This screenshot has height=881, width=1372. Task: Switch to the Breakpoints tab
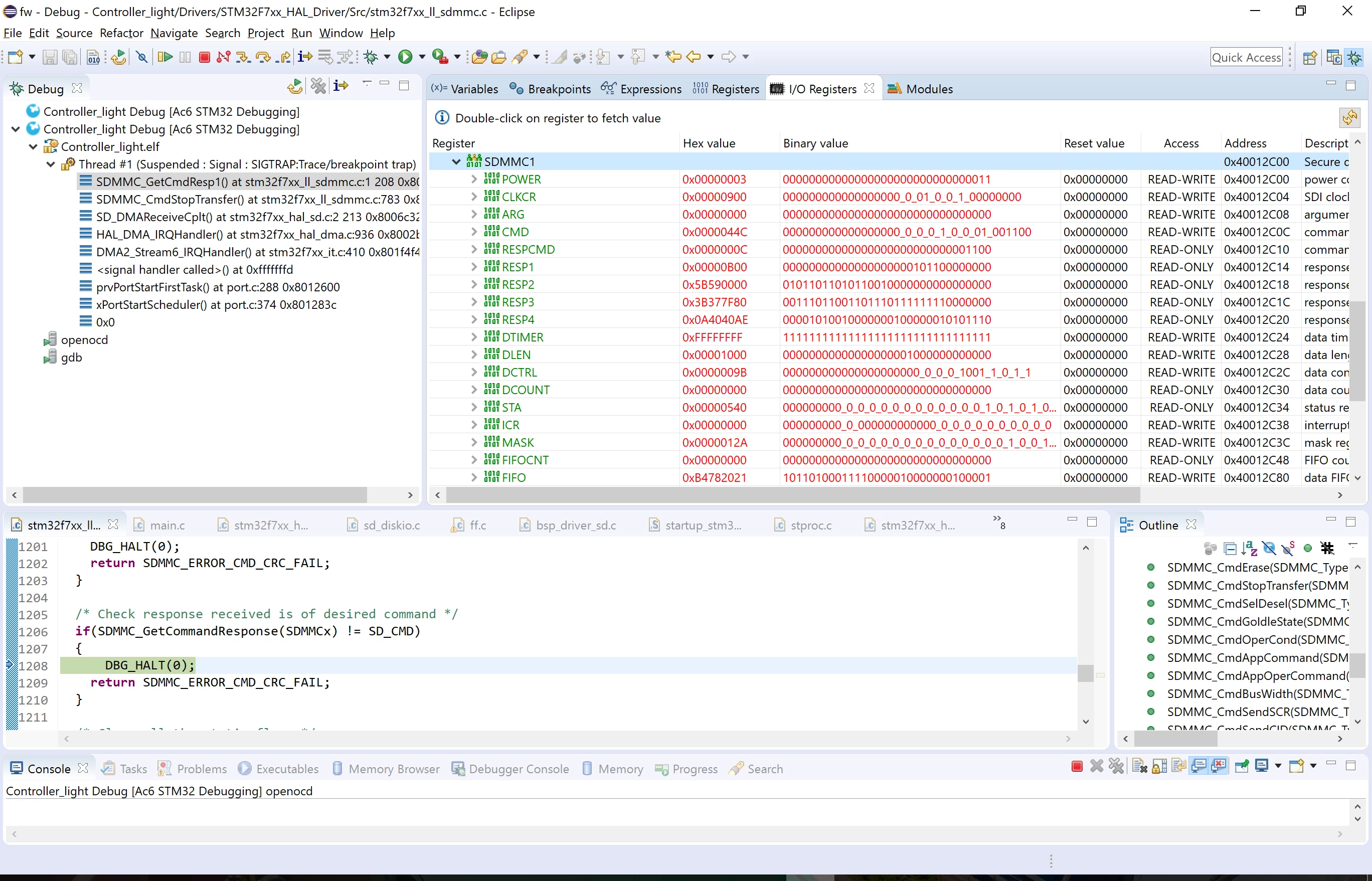click(550, 89)
